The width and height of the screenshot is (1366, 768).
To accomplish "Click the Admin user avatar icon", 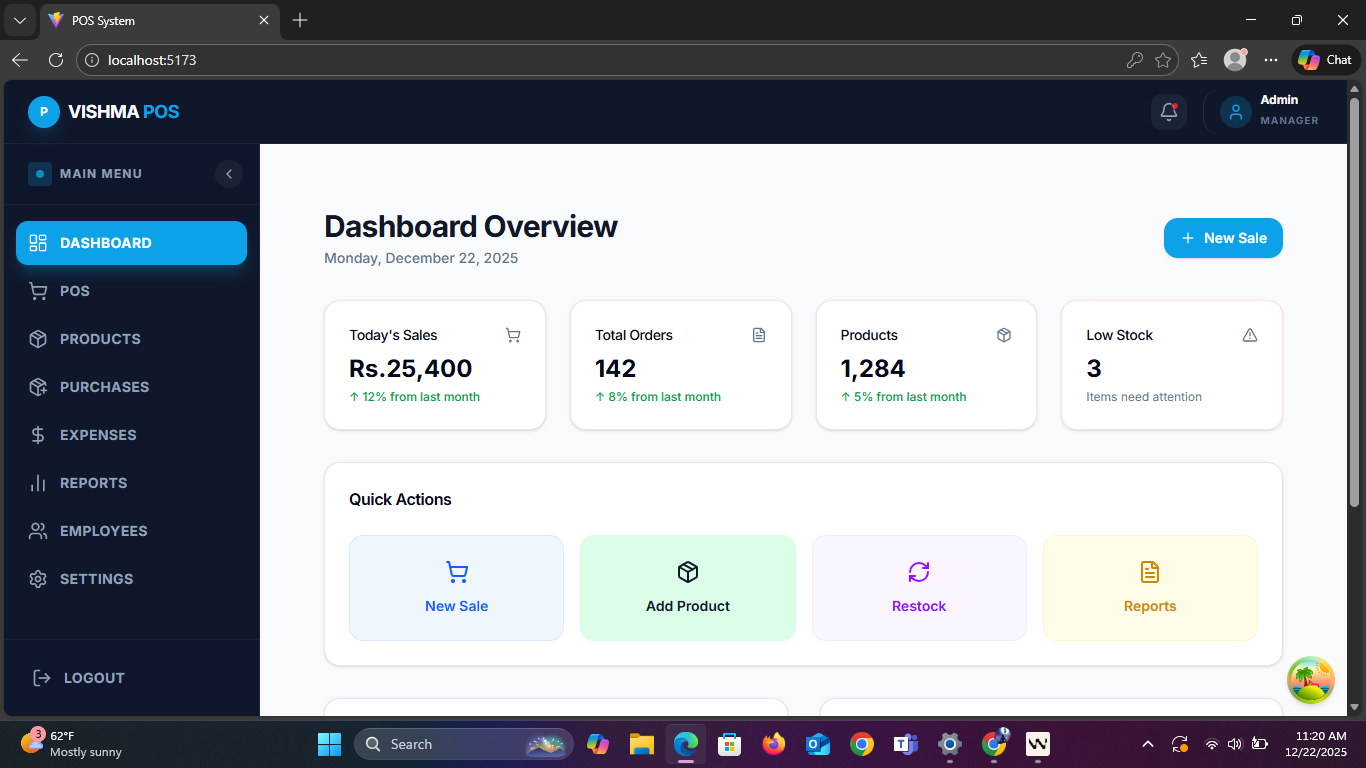I will pyautogui.click(x=1235, y=112).
